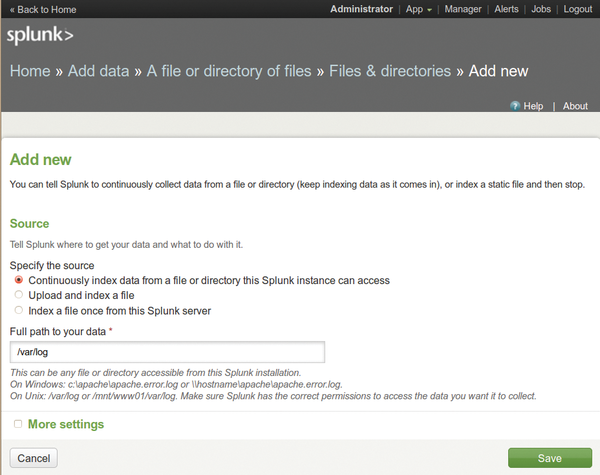
Task: Navigate to Add data breadcrumb
Action: click(99, 71)
